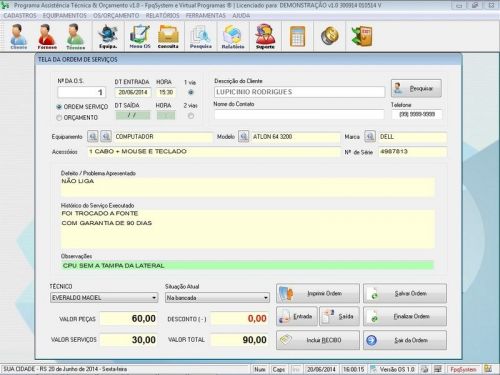Click the exit door toolbar icon
This screenshot has height=375, width=500.
(362, 36)
